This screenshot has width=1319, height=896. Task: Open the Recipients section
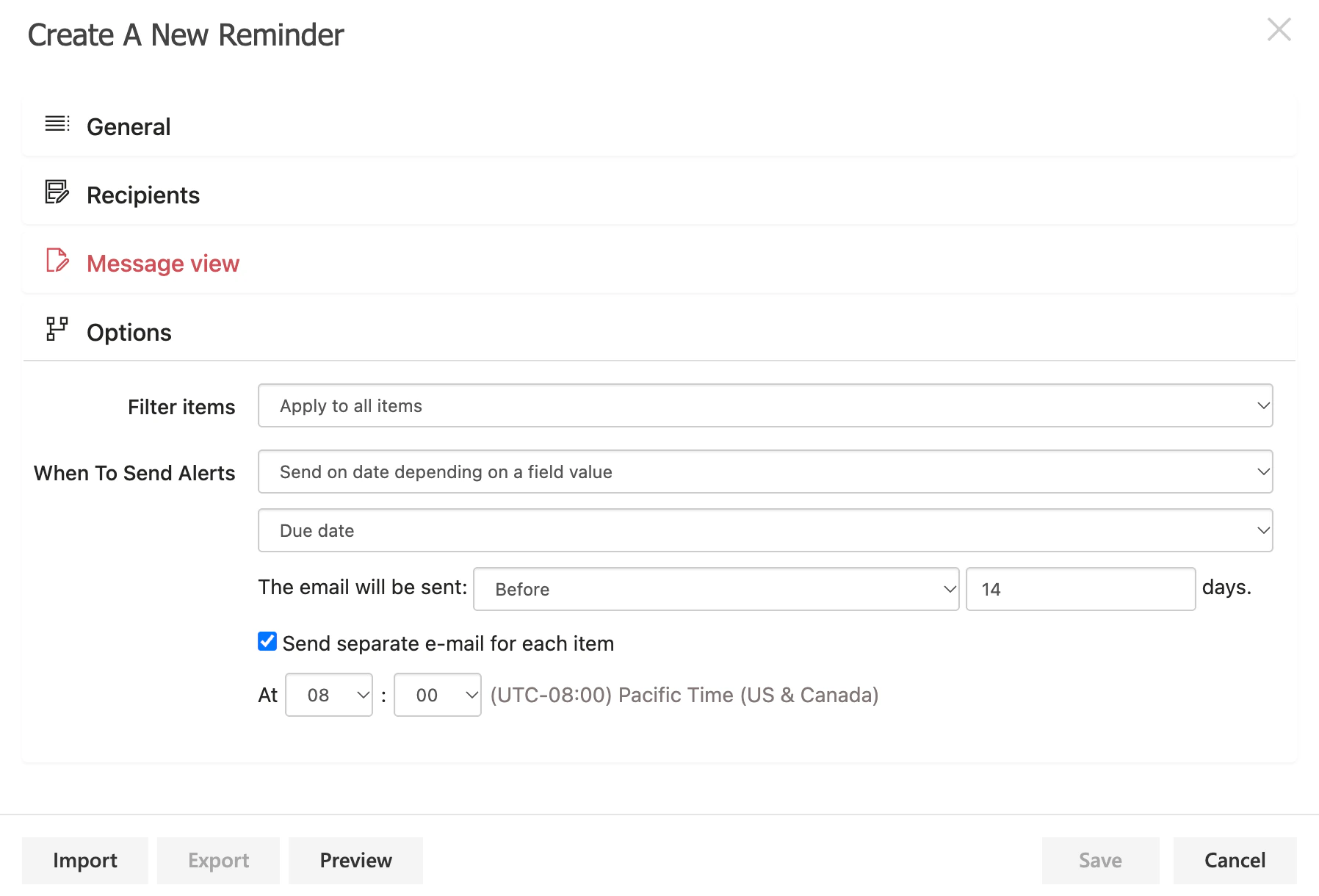pos(659,195)
